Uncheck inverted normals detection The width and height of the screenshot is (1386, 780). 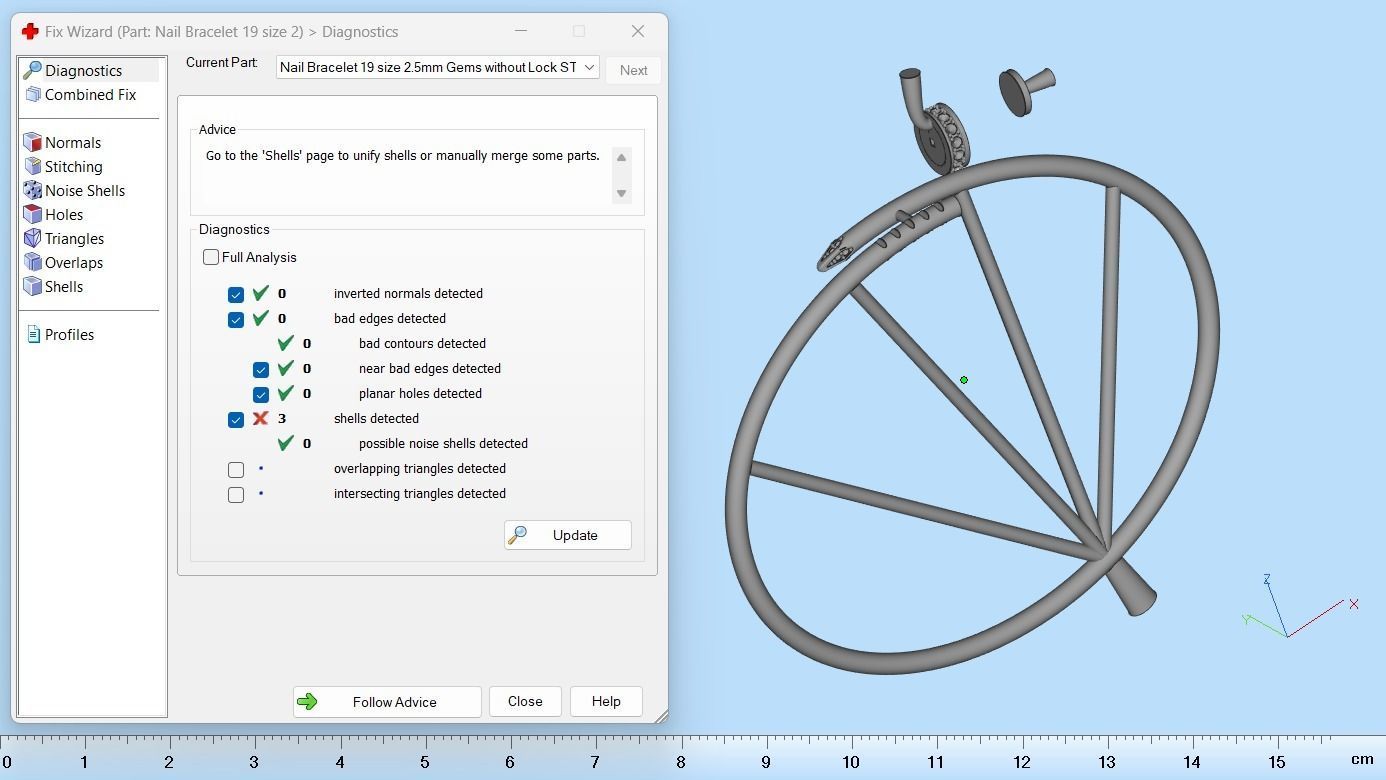[x=236, y=294]
